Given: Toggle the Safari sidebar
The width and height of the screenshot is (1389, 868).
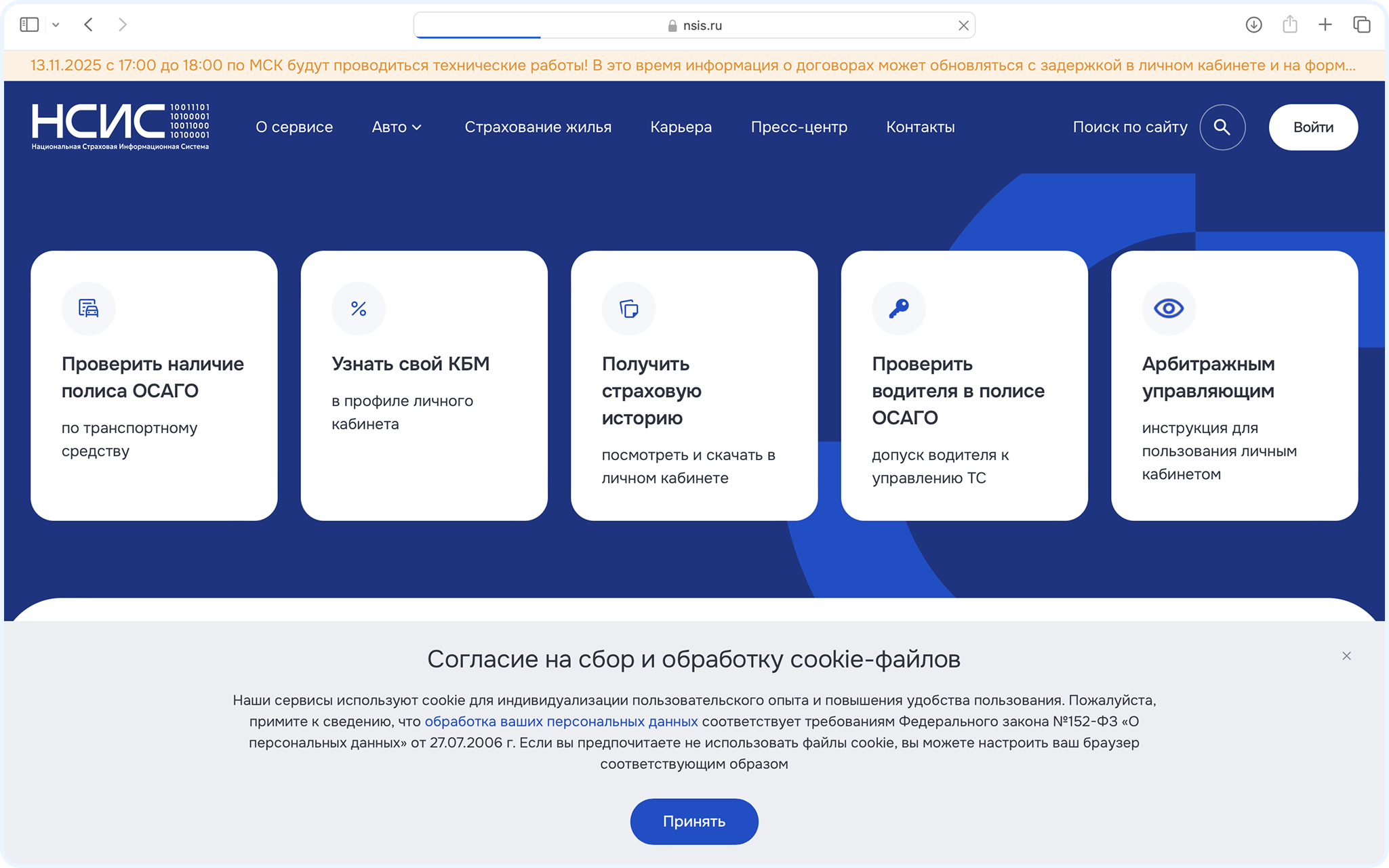Looking at the screenshot, I should click(x=29, y=25).
